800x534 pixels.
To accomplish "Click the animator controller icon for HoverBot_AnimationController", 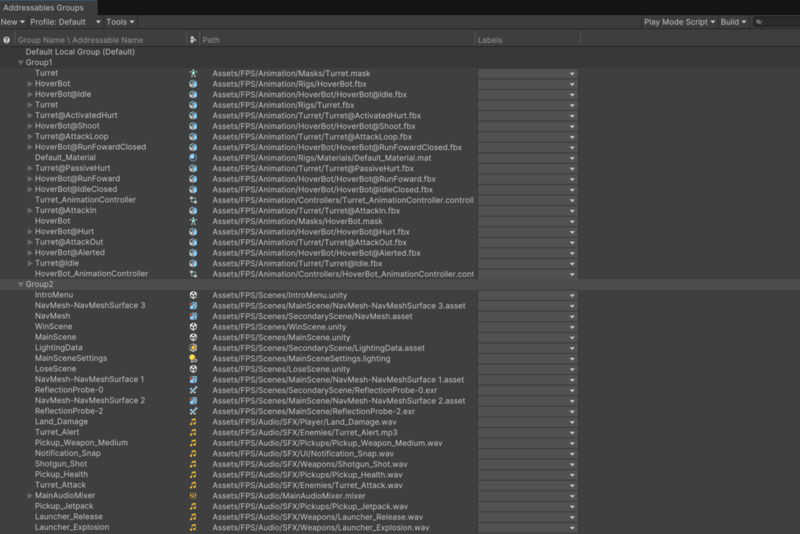I will (x=193, y=274).
